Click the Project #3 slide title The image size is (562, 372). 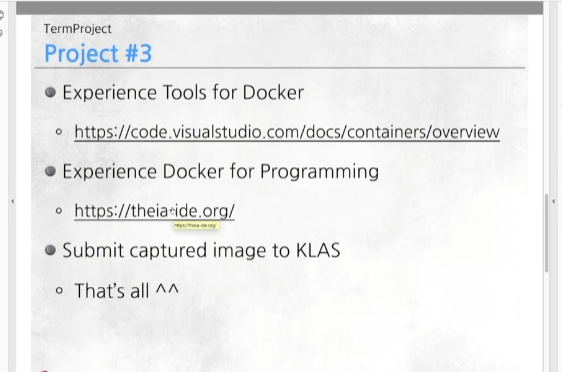(x=98, y=54)
